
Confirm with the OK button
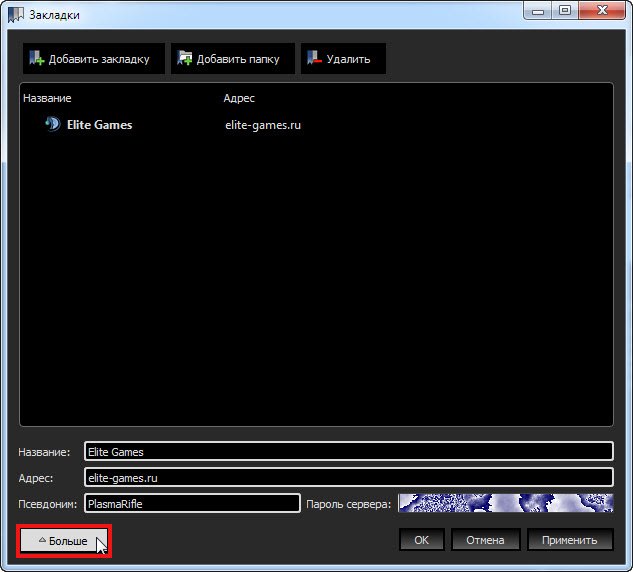[421, 540]
